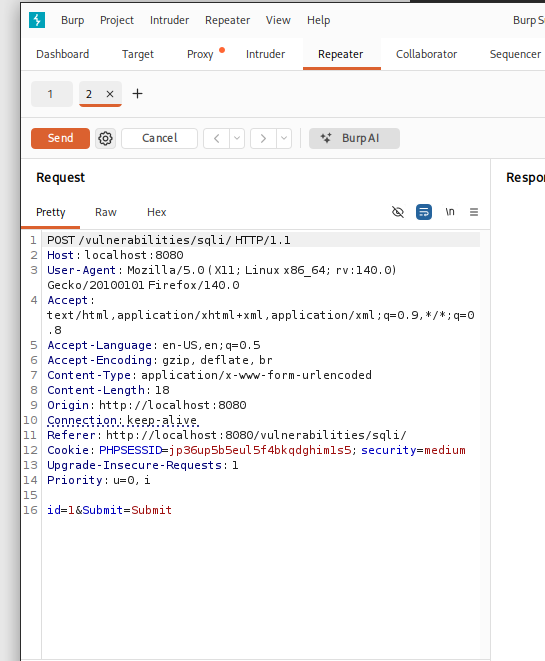The height and width of the screenshot is (661, 545).
Task: Switch to the Proxy tab
Action: (200, 54)
